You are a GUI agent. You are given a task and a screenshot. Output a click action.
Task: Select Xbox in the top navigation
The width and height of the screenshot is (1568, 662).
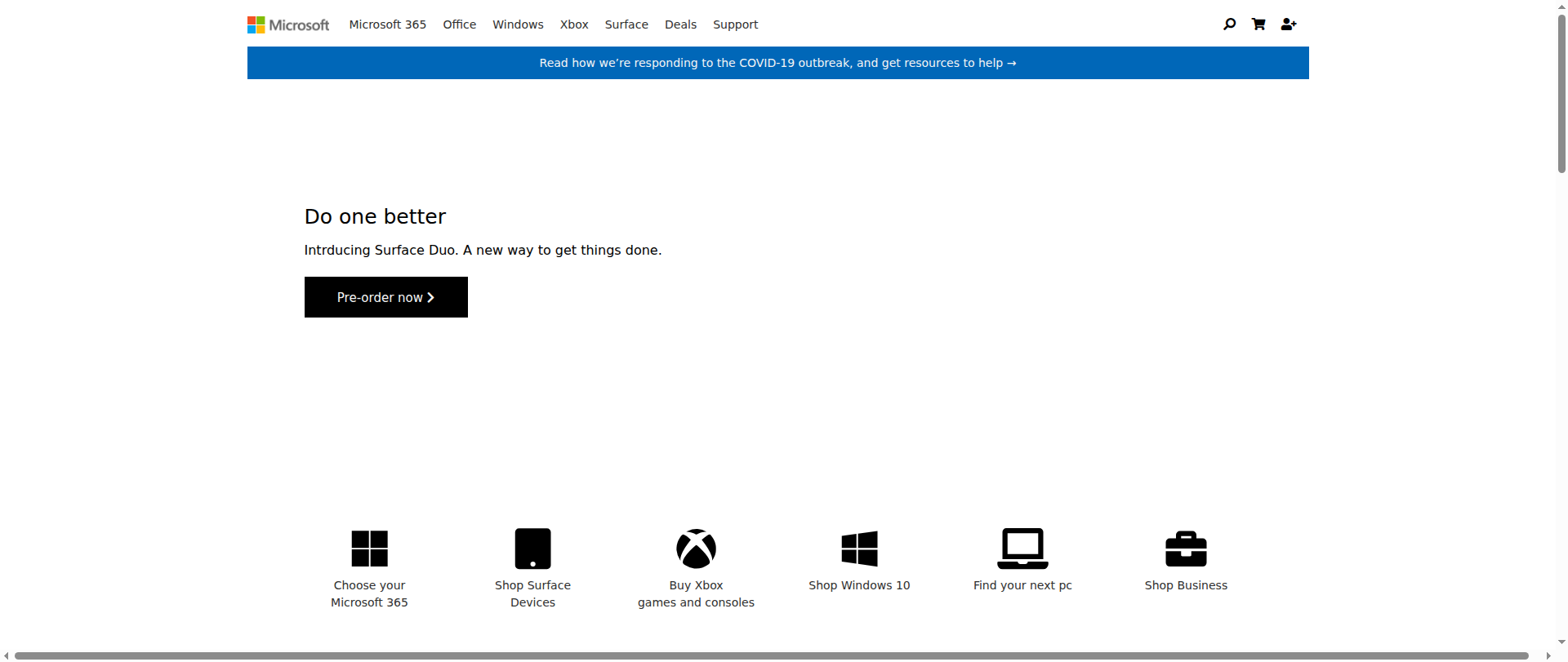click(x=574, y=24)
